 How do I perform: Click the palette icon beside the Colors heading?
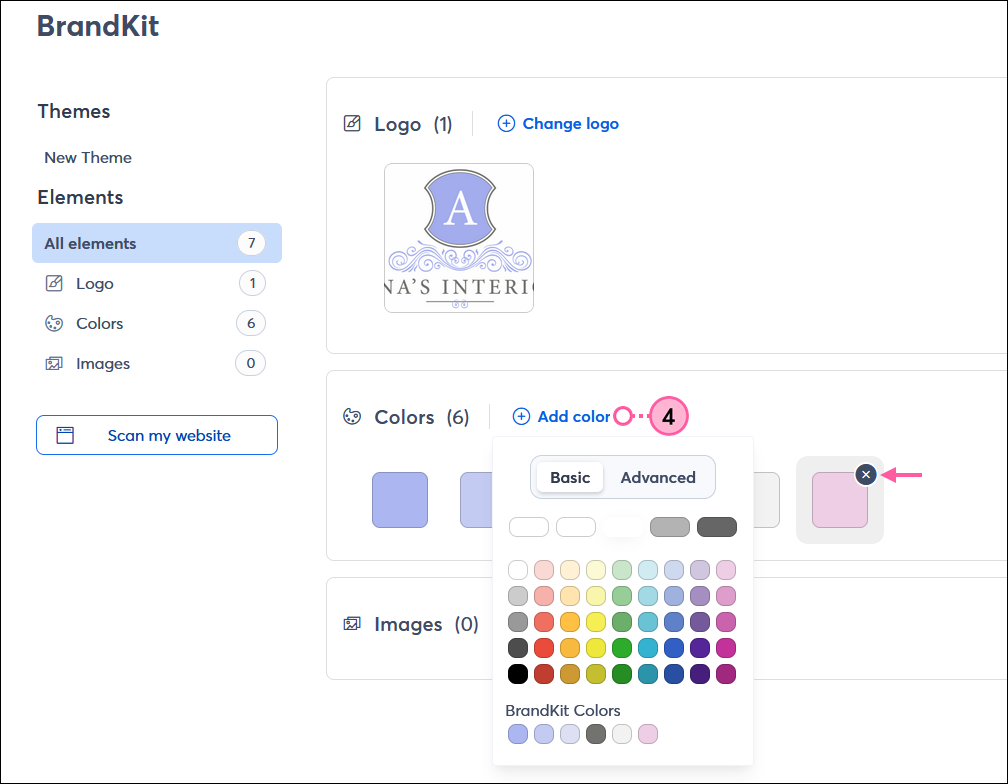[352, 417]
